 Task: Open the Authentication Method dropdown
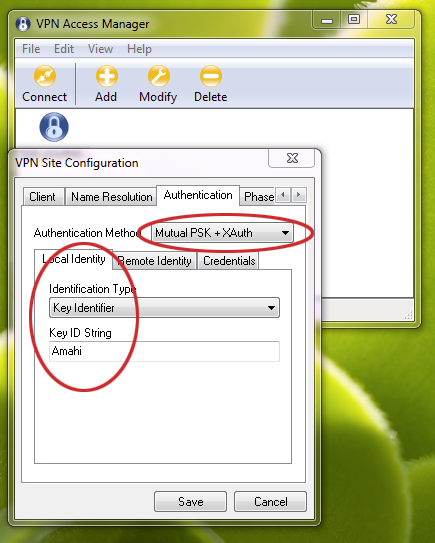(x=222, y=233)
